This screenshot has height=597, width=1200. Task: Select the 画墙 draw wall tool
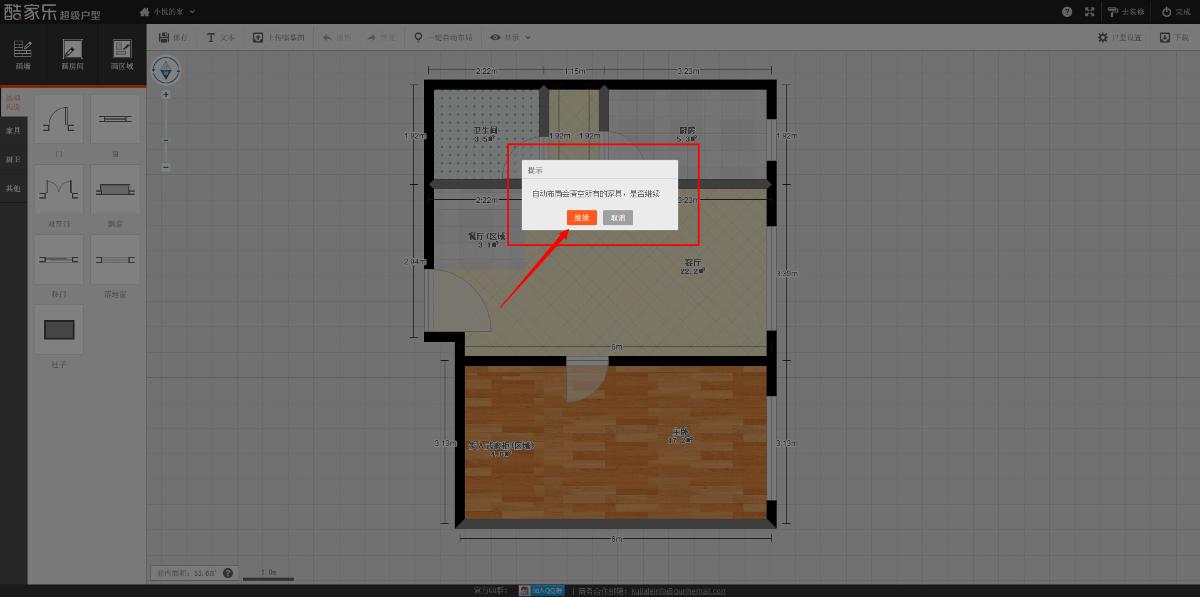coord(23,54)
